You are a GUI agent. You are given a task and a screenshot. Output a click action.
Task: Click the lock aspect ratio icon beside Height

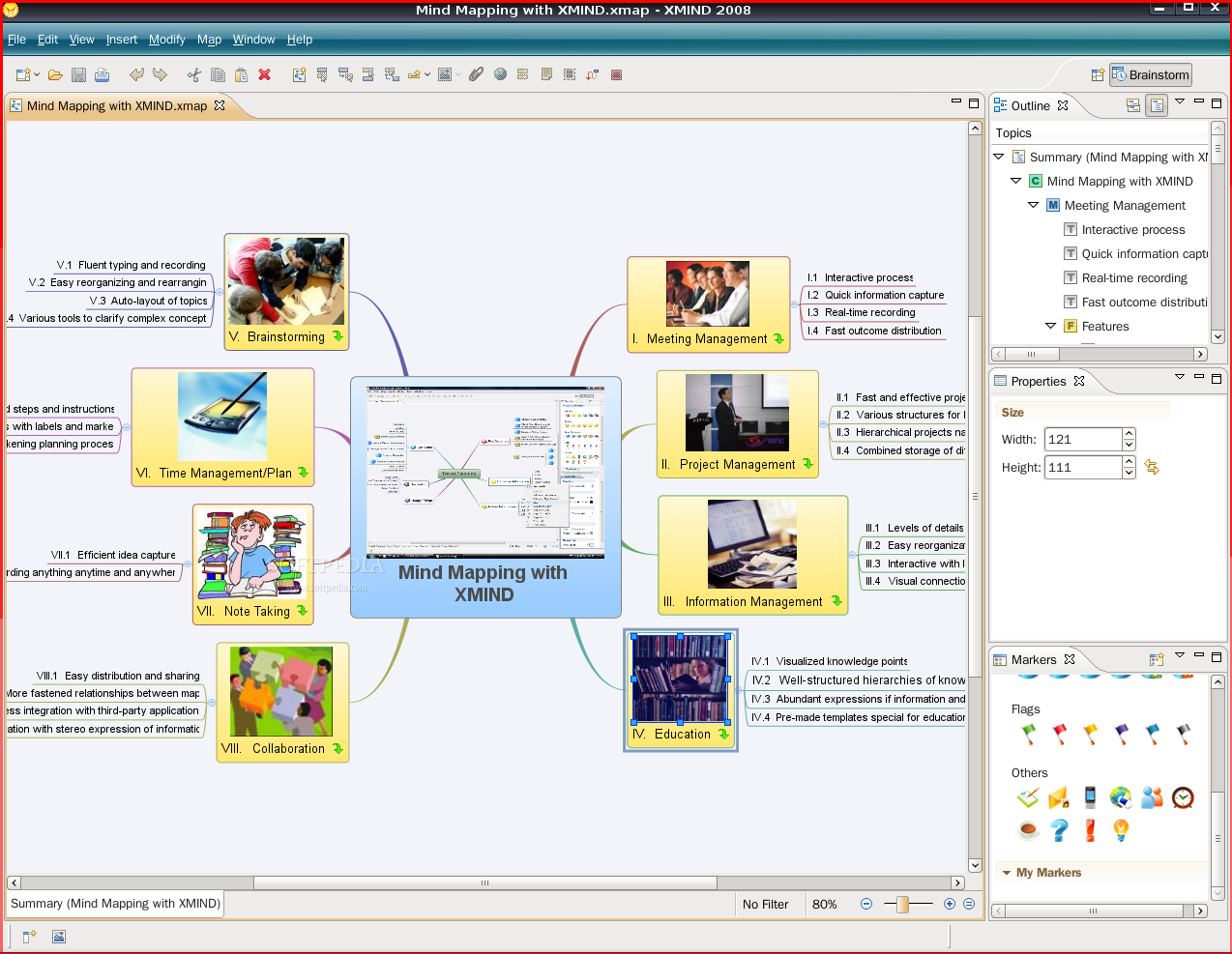pyautogui.click(x=1152, y=467)
